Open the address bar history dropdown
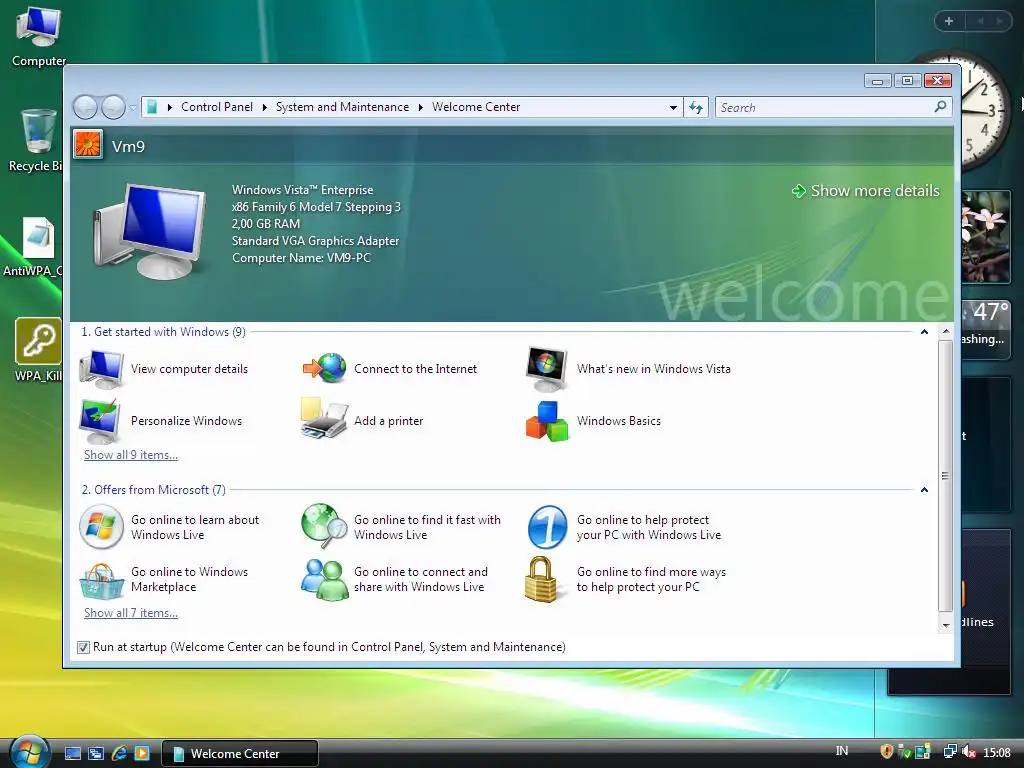The image size is (1024, 768). (673, 107)
